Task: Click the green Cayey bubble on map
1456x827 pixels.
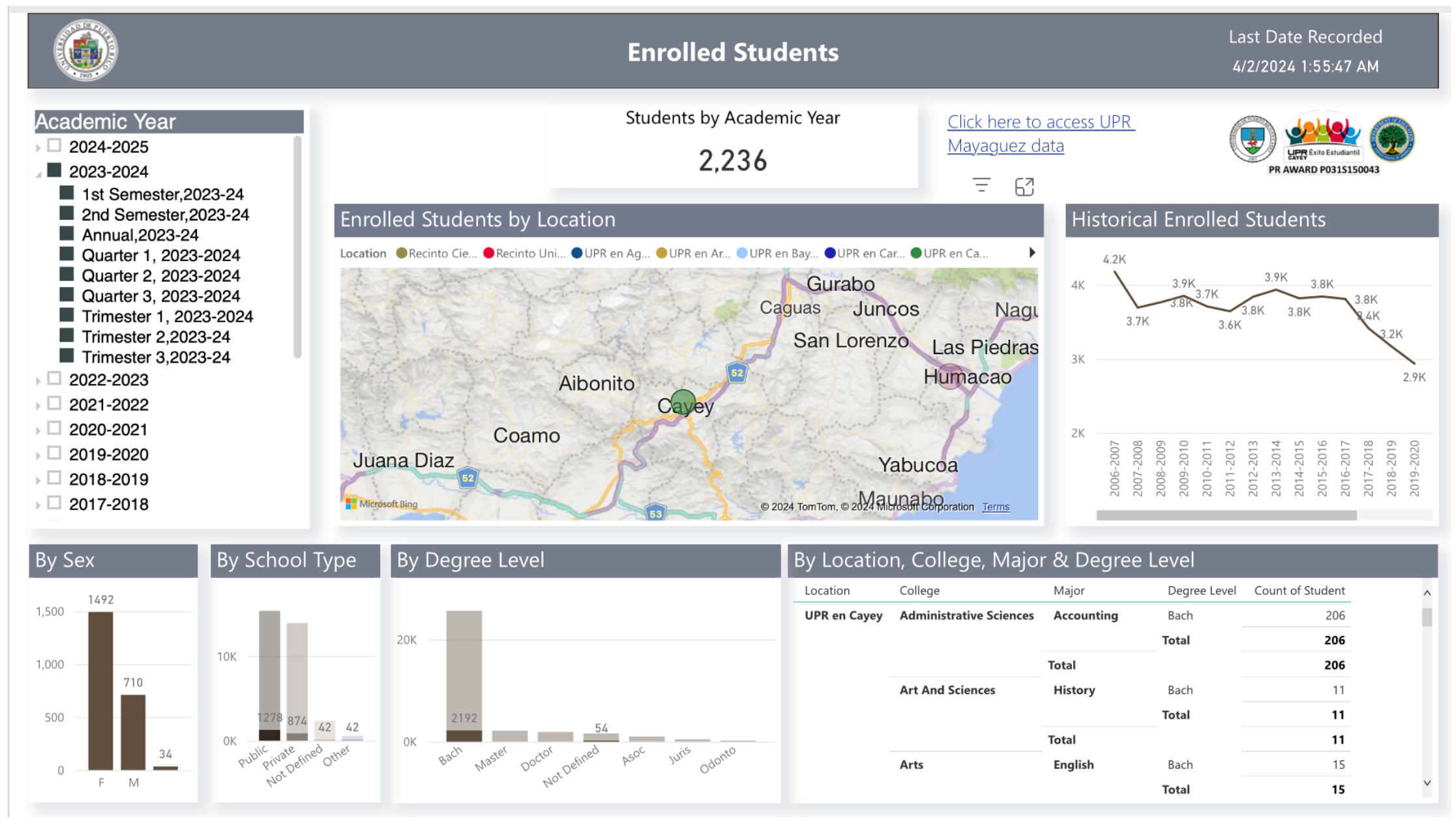Action: (x=683, y=402)
